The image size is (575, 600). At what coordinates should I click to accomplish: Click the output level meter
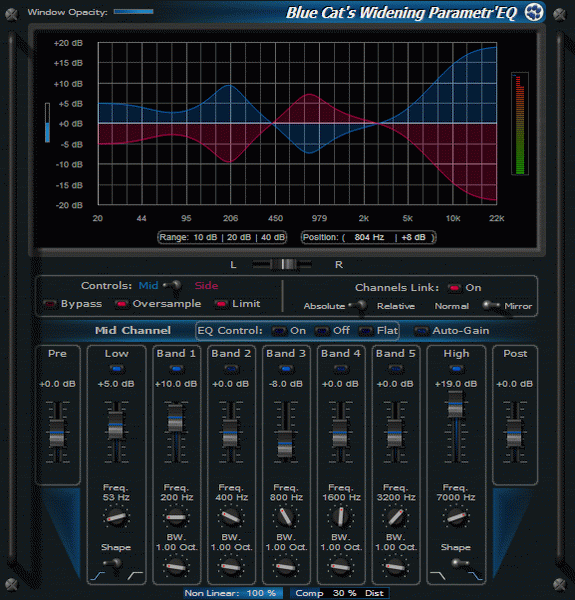(x=520, y=123)
